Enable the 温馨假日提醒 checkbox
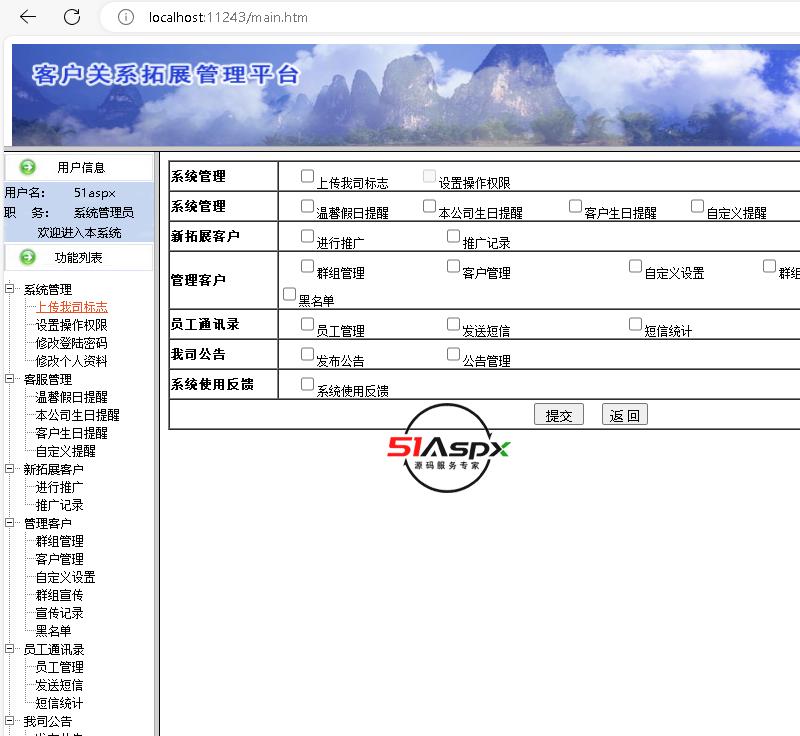 tap(307, 206)
